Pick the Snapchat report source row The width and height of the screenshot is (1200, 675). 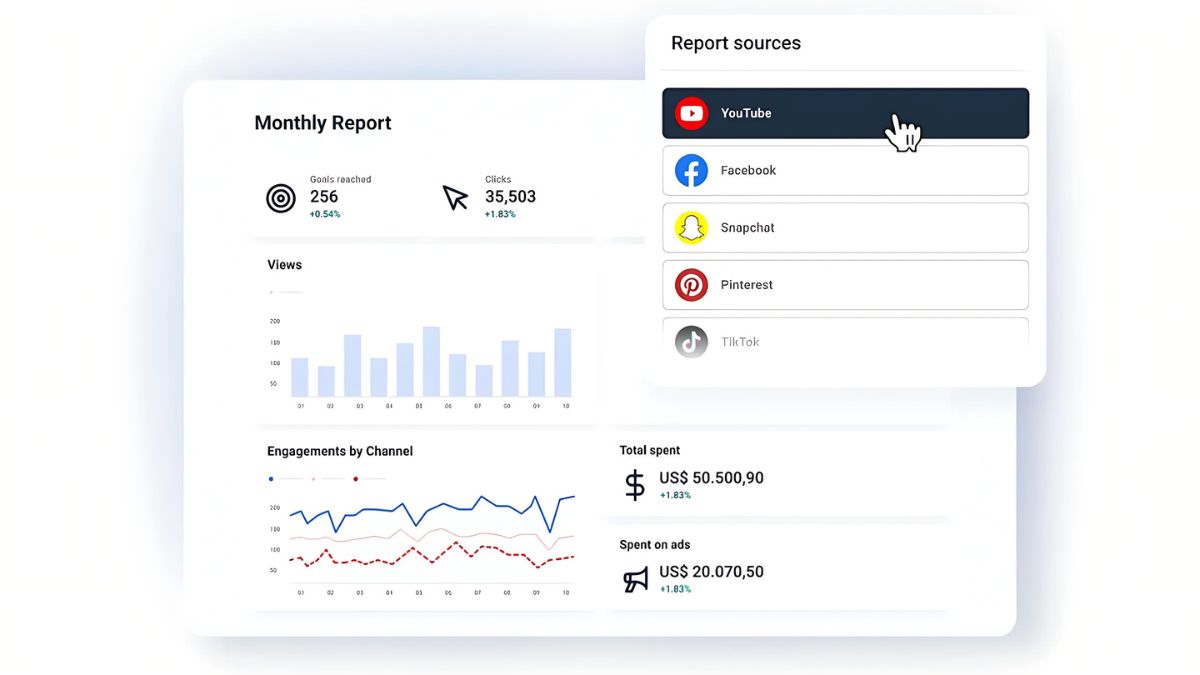pyautogui.click(x=845, y=228)
